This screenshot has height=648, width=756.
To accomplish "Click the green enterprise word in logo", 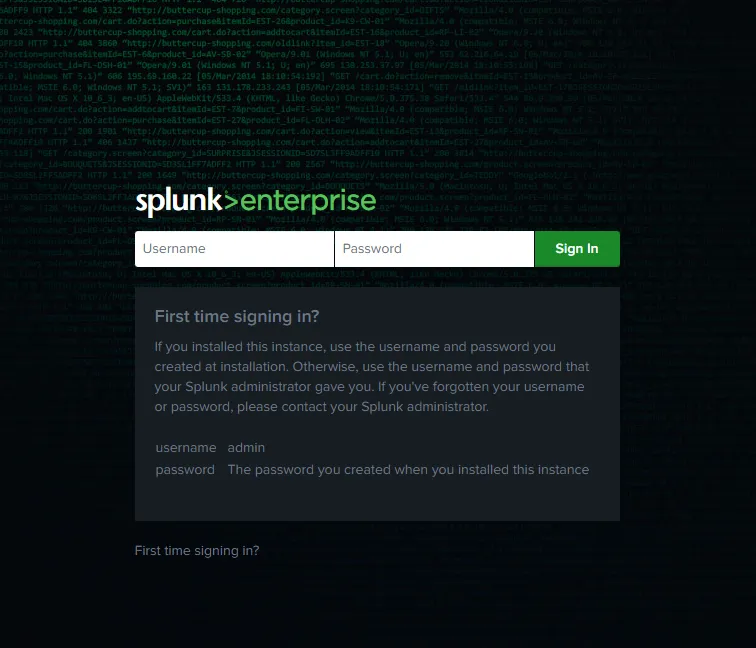I will click(x=308, y=202).
